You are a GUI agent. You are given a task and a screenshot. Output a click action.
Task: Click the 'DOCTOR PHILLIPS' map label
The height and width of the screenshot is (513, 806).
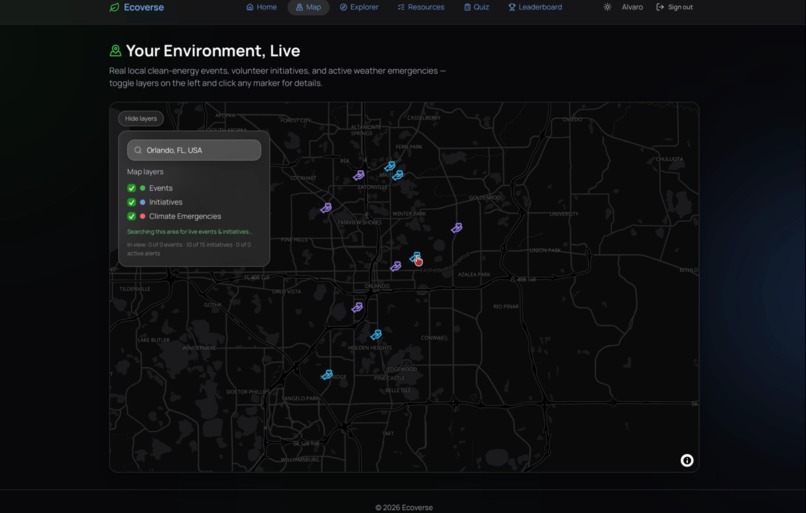[248, 392]
